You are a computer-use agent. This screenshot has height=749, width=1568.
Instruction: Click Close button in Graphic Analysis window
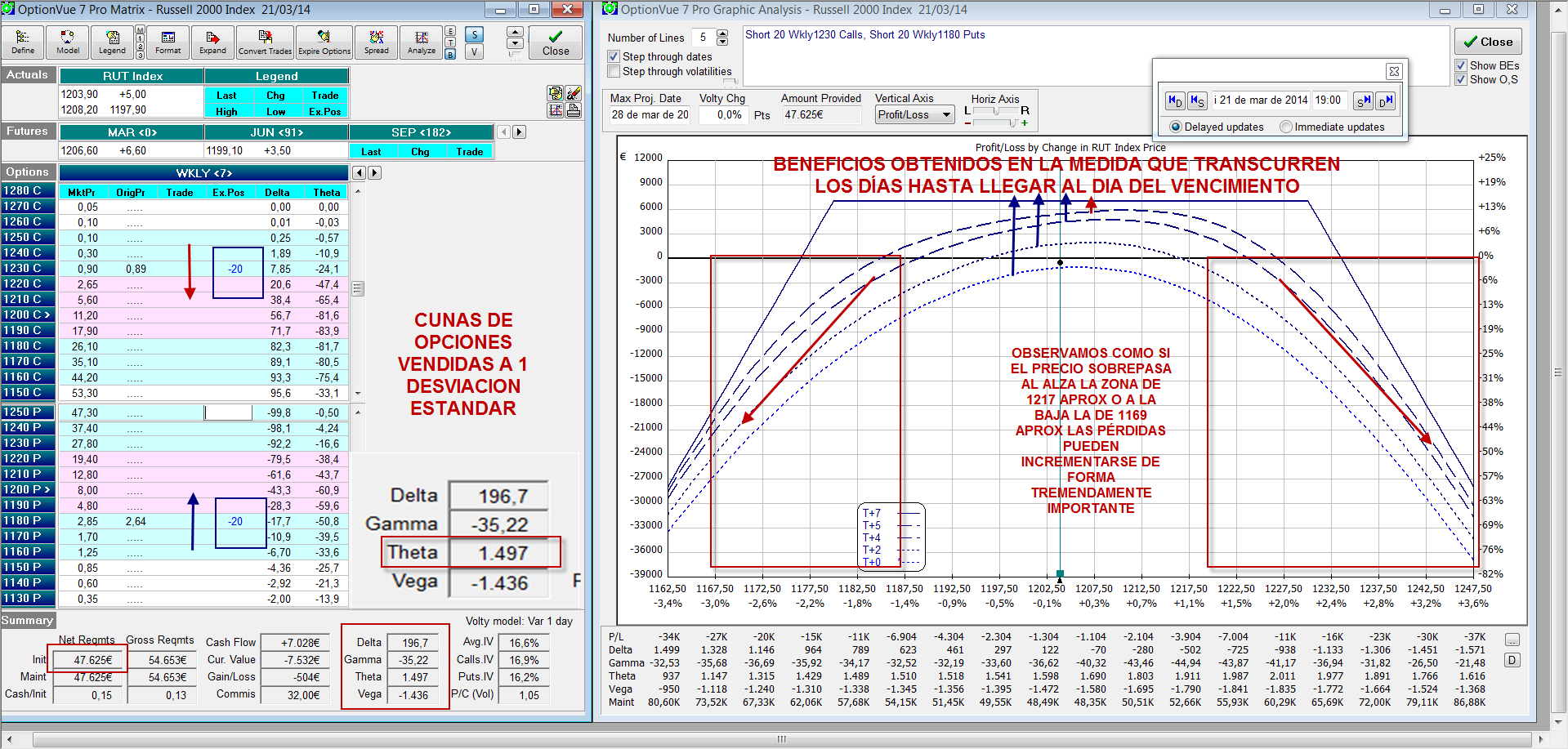pos(1487,42)
